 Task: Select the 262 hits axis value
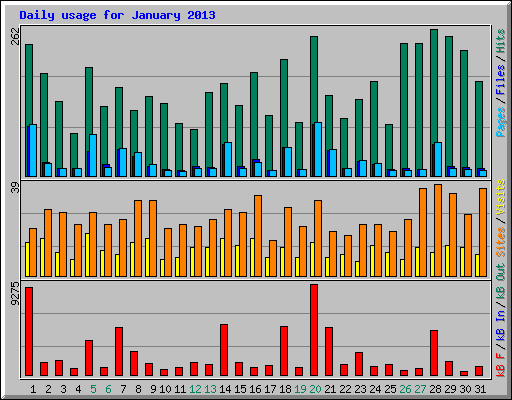tap(16, 36)
